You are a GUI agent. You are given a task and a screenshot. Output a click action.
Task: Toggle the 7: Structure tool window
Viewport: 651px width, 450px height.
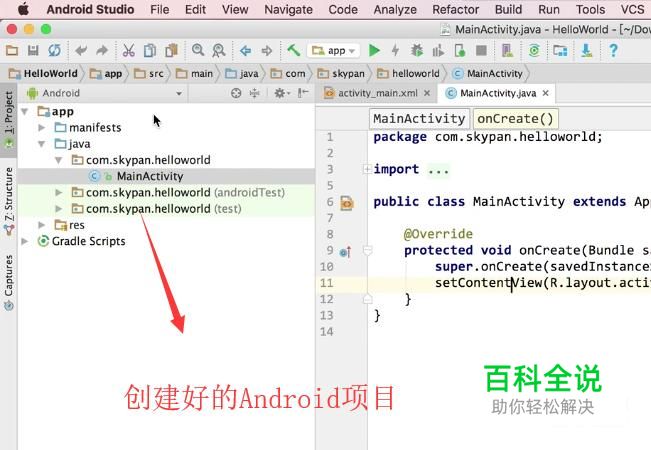pos(9,202)
